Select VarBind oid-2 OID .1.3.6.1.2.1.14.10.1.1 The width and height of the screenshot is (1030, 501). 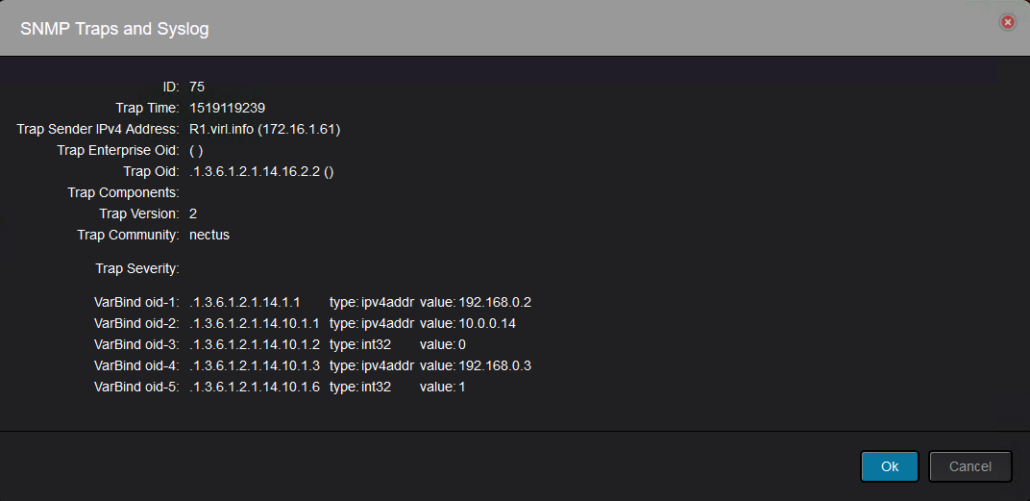[254, 324]
